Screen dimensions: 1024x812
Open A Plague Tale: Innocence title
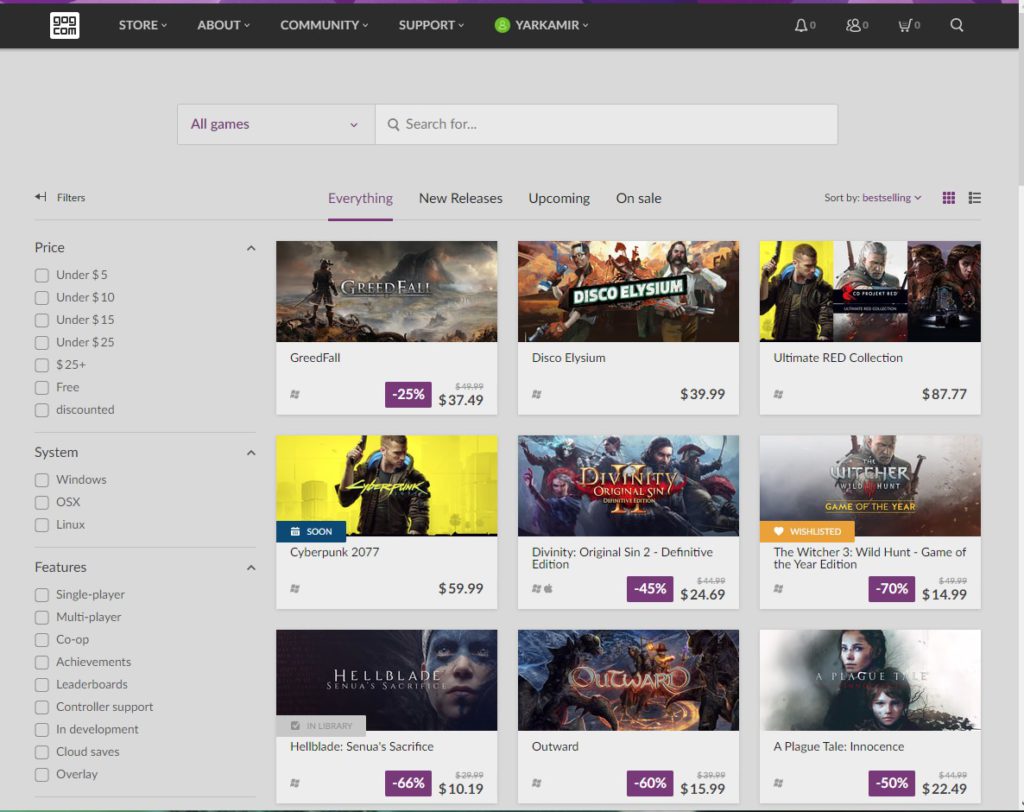(839, 747)
